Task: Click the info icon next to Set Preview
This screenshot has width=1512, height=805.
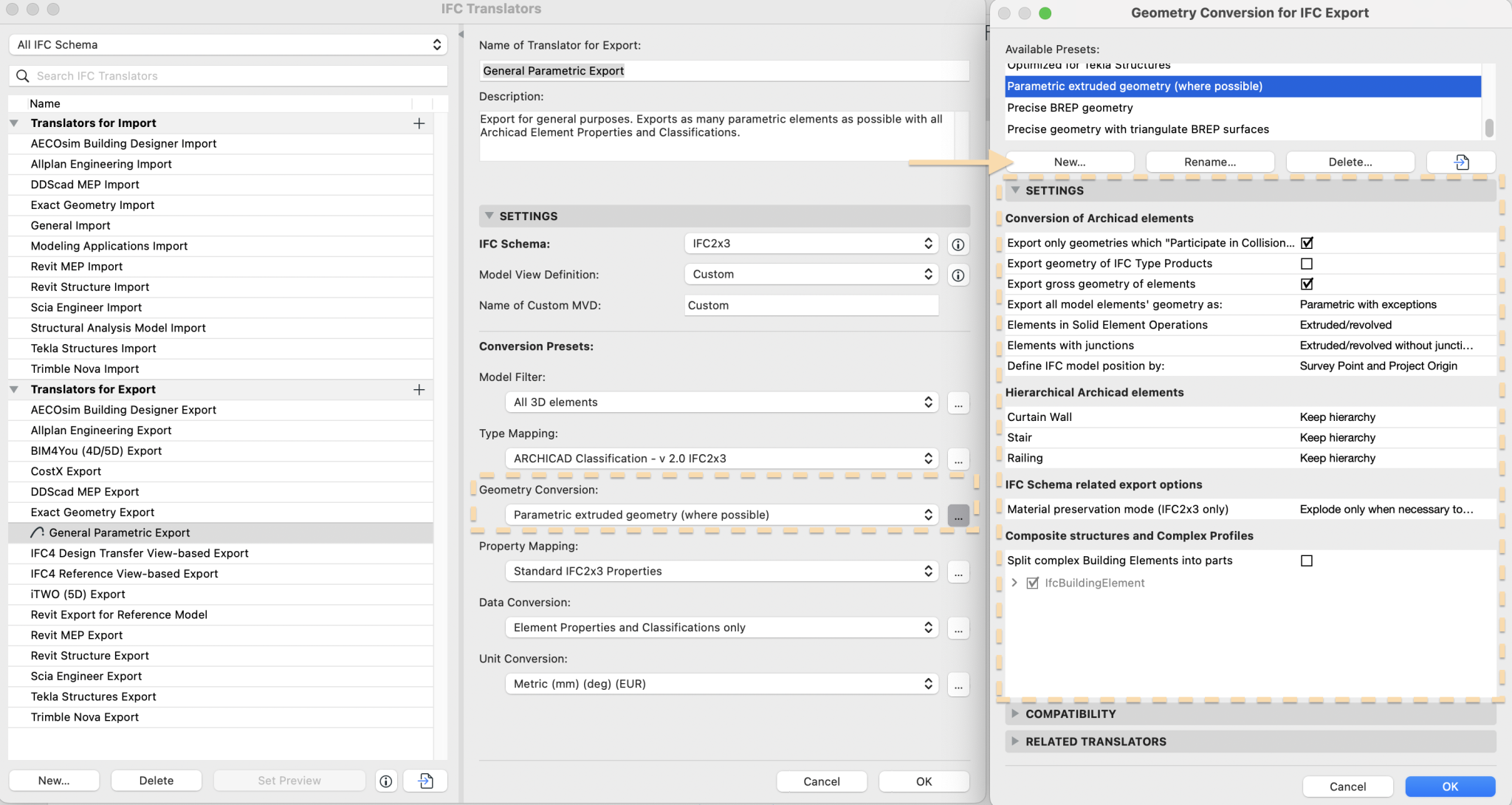Action: [385, 781]
